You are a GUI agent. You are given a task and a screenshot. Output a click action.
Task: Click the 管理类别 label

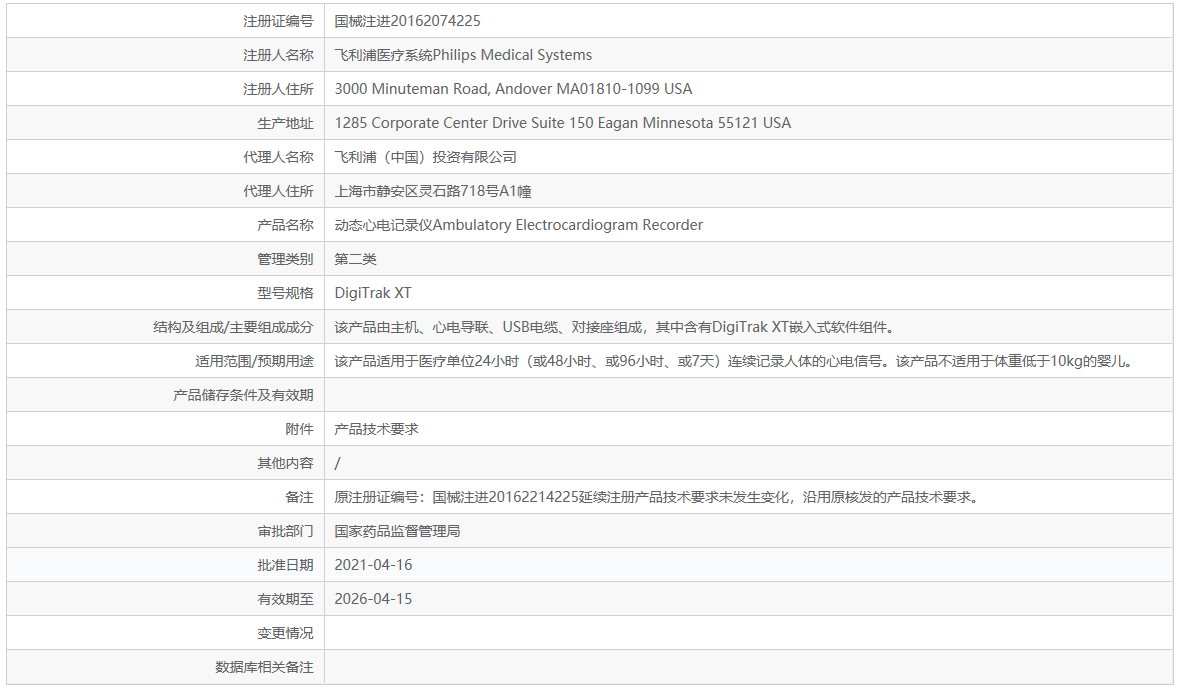click(x=286, y=259)
